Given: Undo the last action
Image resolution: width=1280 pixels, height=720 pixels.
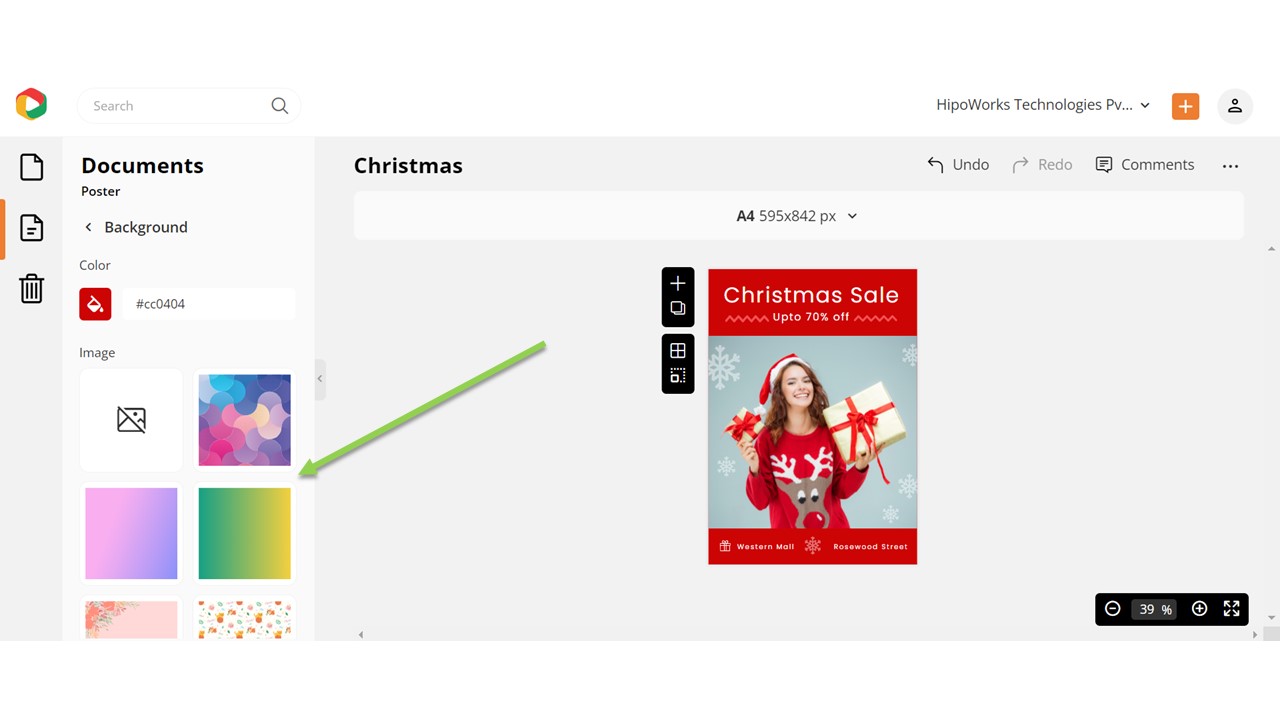Looking at the screenshot, I should click(x=957, y=164).
